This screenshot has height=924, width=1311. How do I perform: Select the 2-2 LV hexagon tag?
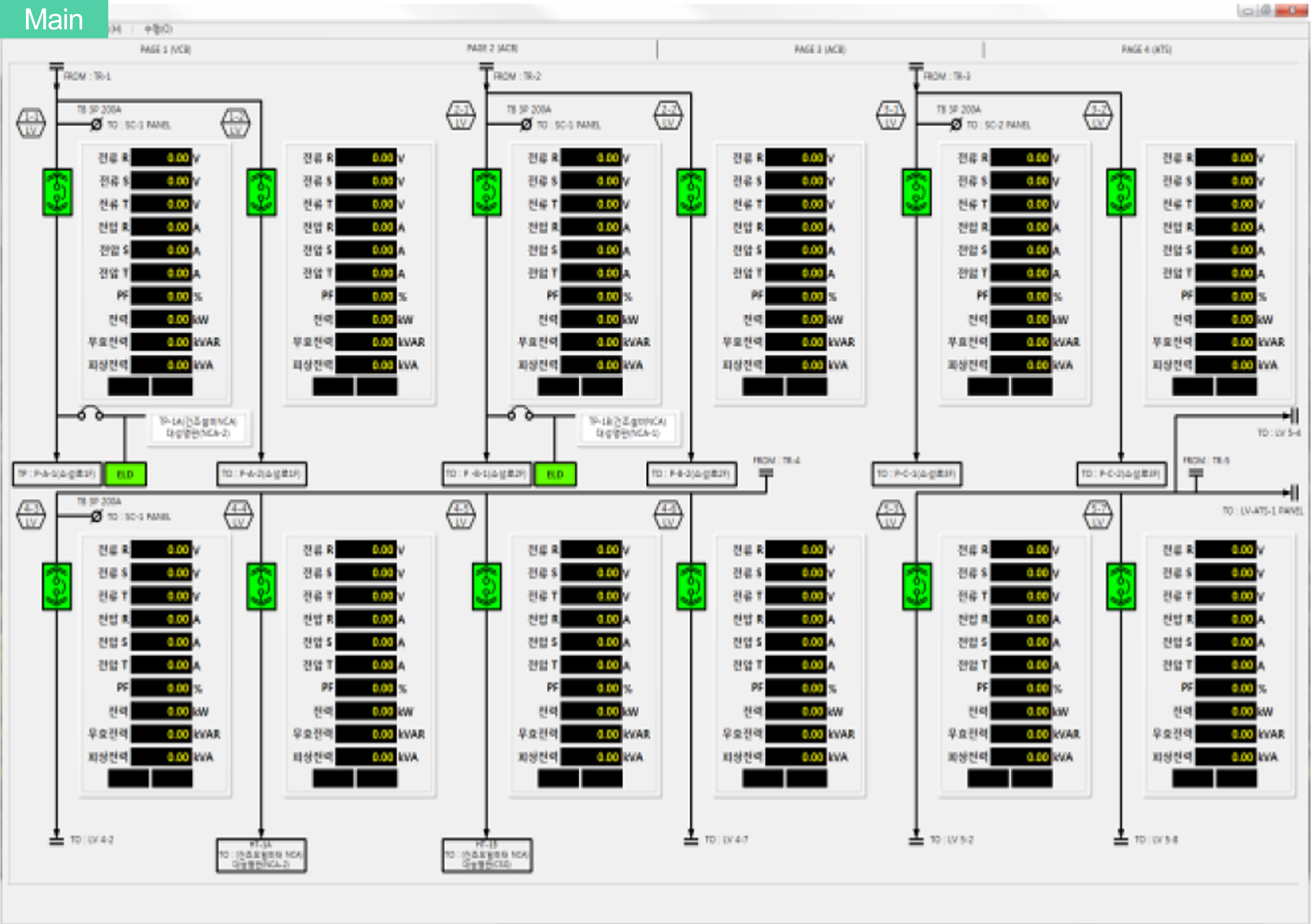(x=668, y=115)
